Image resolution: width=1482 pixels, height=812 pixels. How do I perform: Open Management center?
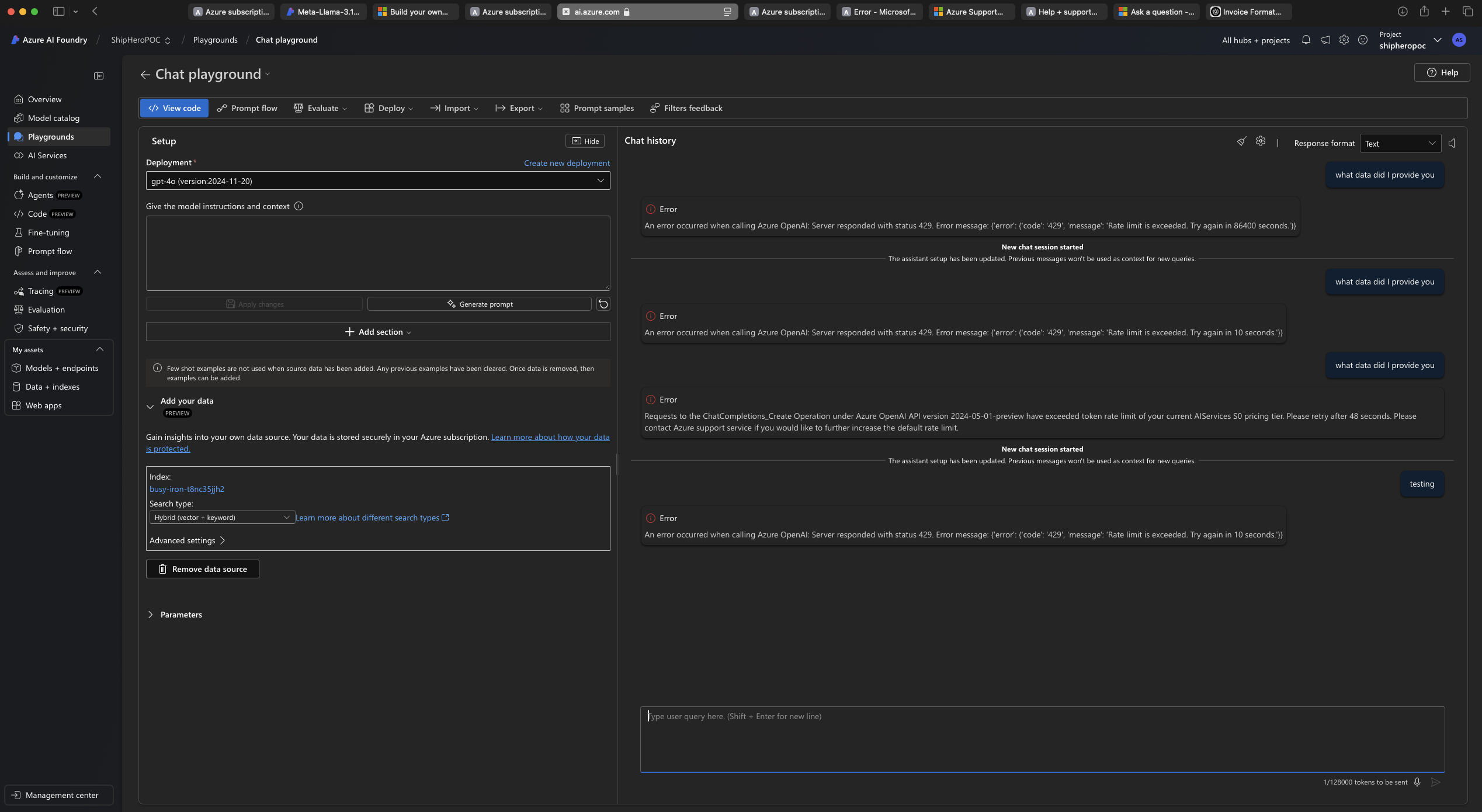tap(58, 795)
